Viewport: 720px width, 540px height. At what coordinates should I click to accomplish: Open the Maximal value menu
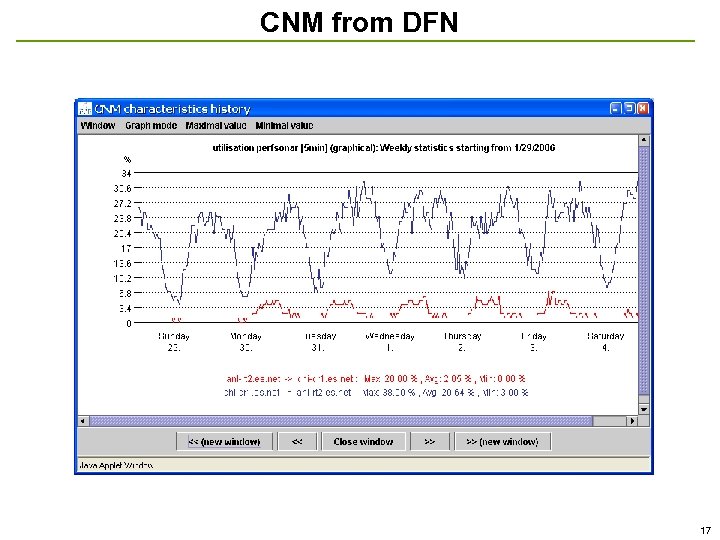pos(216,125)
